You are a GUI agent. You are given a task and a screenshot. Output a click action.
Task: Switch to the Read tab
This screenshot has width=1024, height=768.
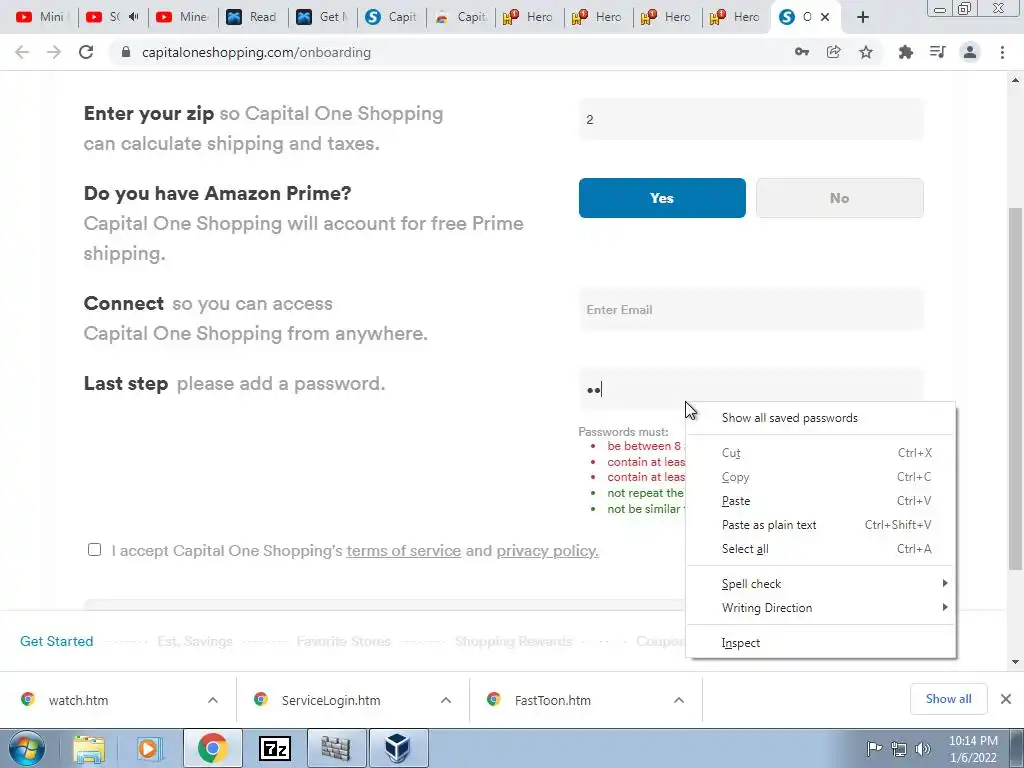[x=252, y=17]
